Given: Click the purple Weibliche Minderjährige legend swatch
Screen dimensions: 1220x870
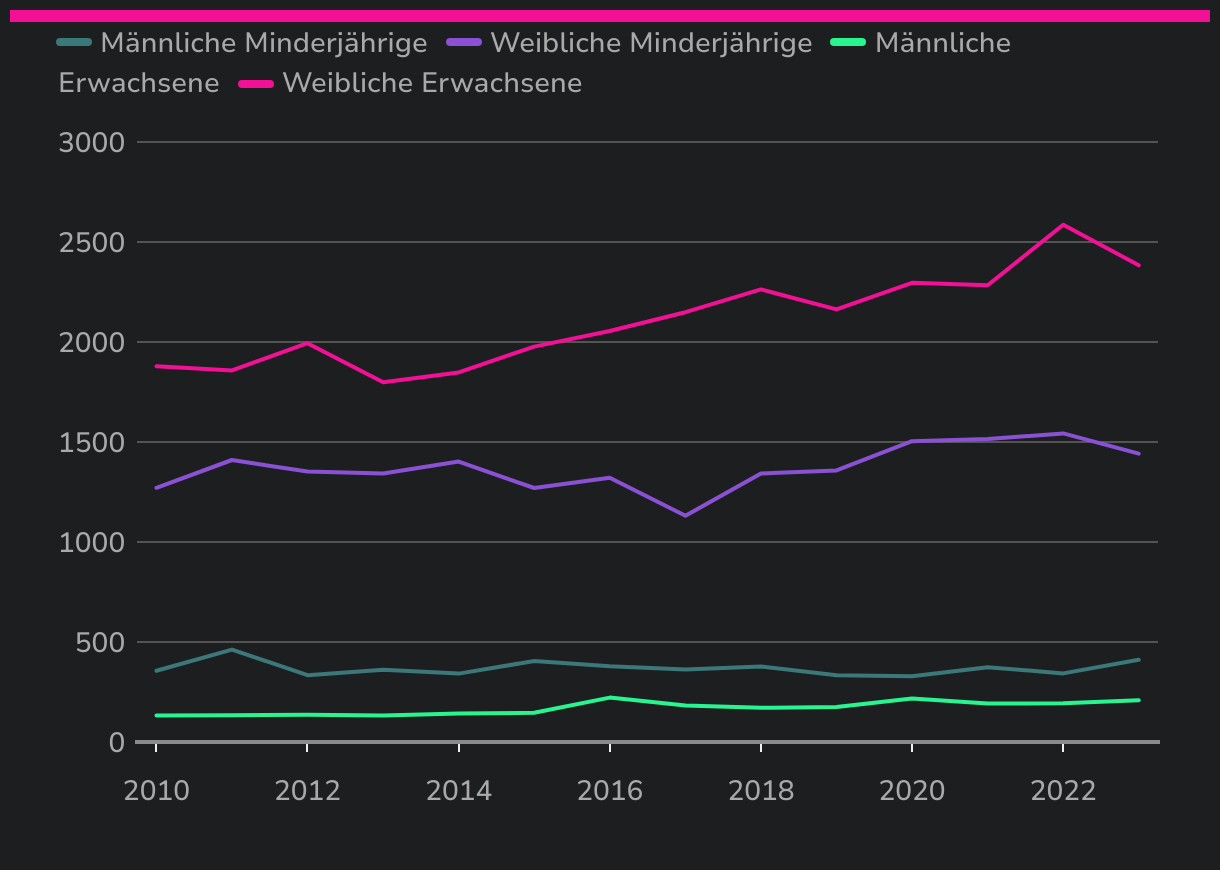Looking at the screenshot, I should tap(465, 43).
